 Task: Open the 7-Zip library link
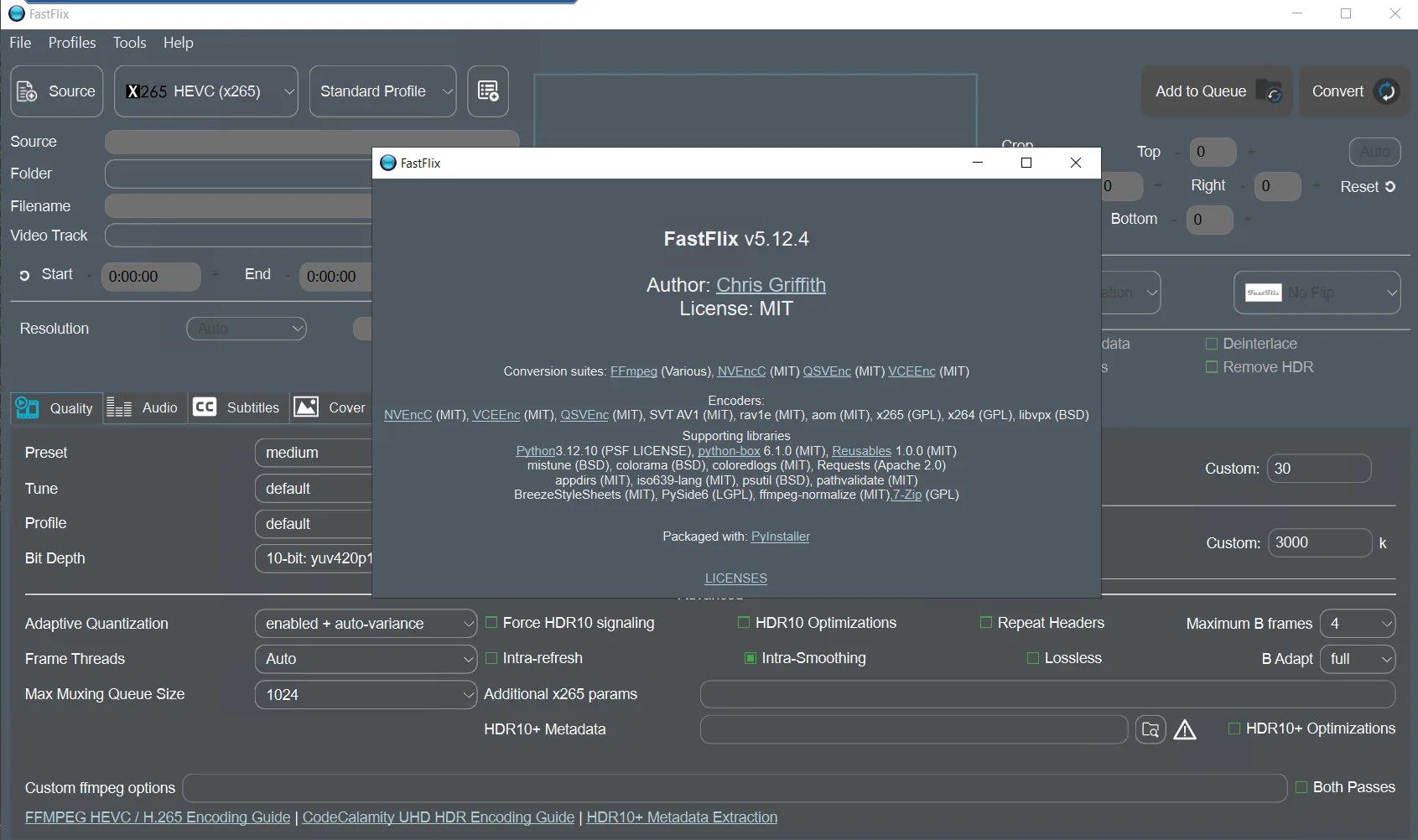click(x=906, y=495)
